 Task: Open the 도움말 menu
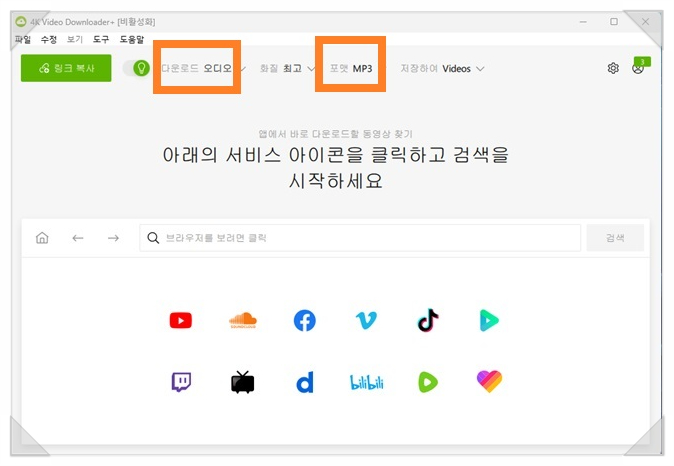point(132,40)
